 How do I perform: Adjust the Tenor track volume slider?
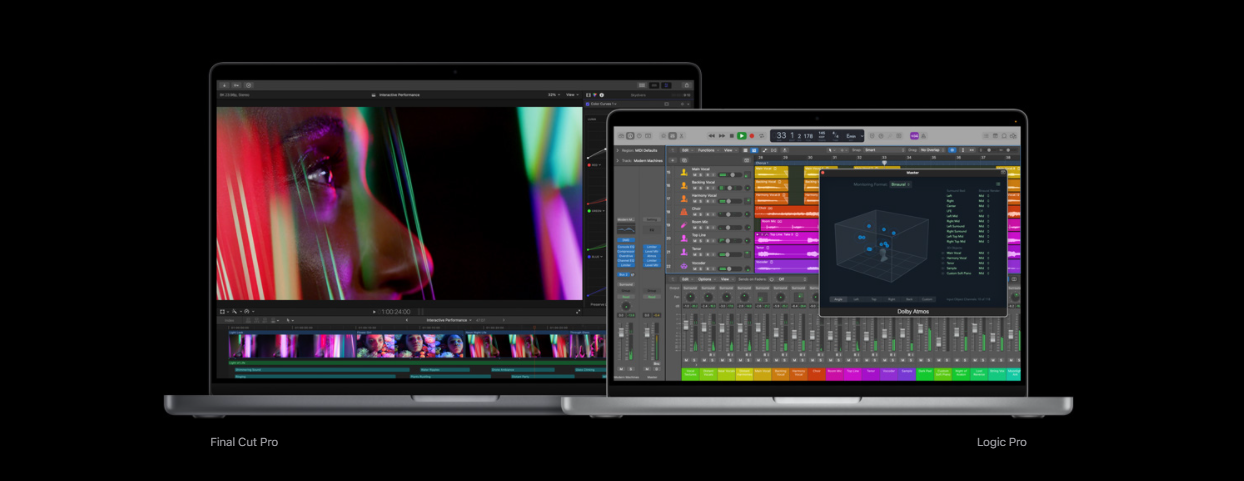click(730, 255)
